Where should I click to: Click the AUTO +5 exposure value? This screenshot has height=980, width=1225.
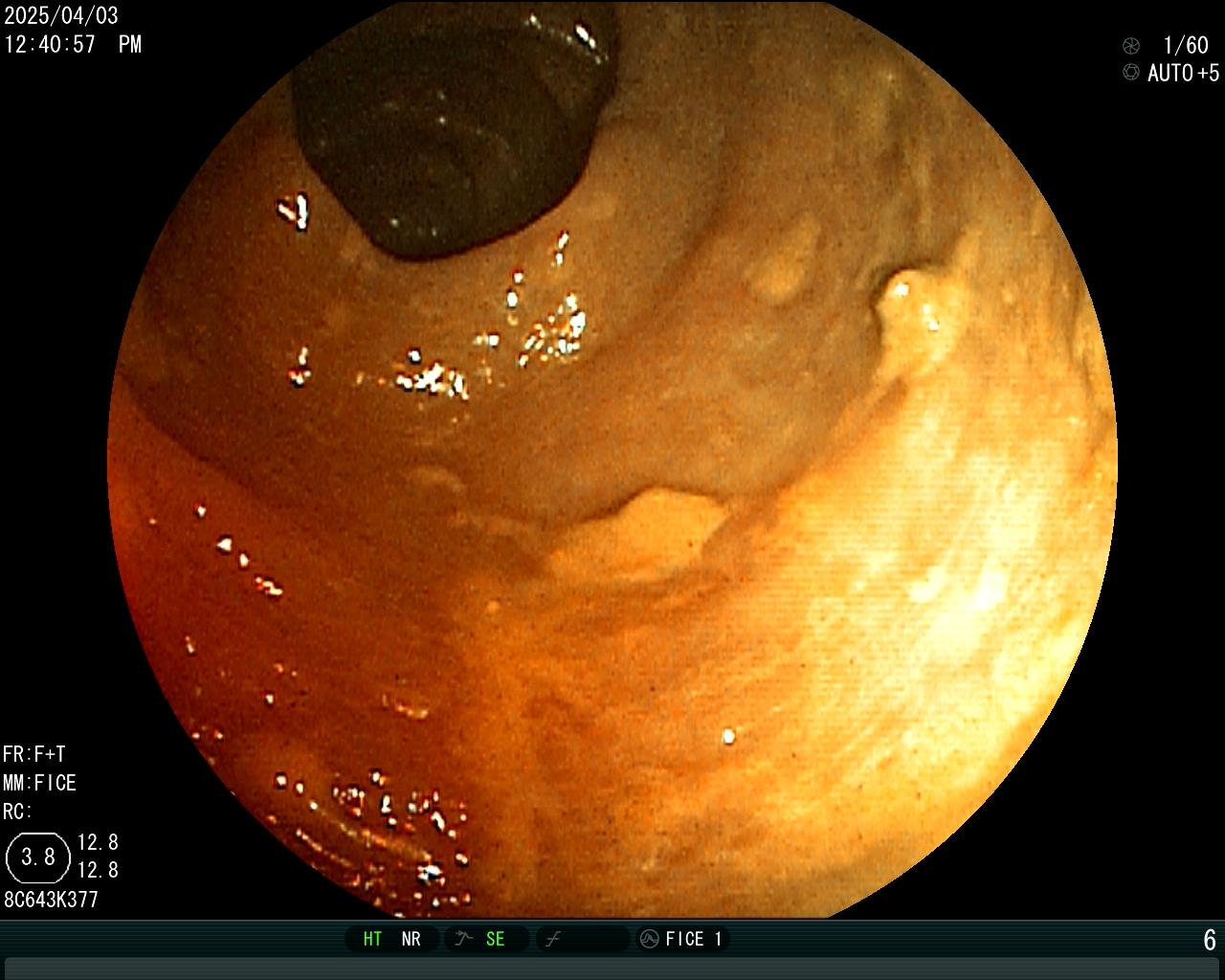(x=1184, y=73)
